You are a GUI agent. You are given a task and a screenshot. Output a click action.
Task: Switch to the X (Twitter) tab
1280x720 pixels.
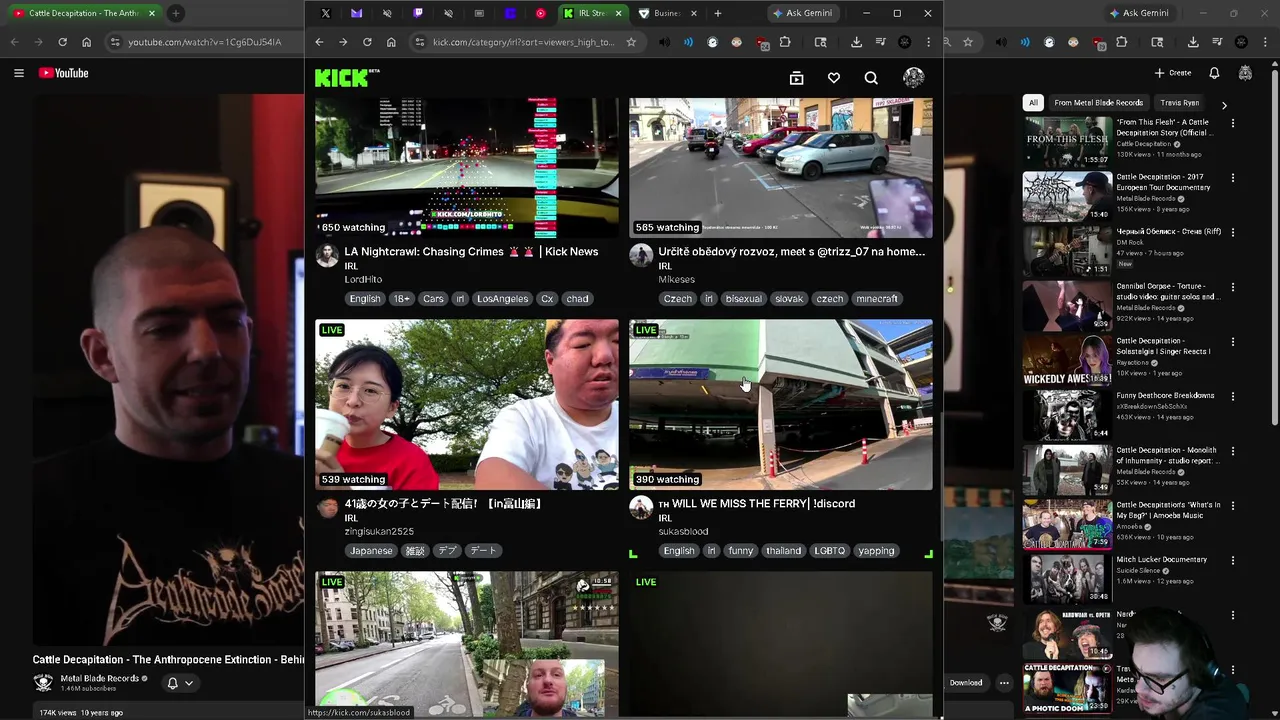(325, 13)
